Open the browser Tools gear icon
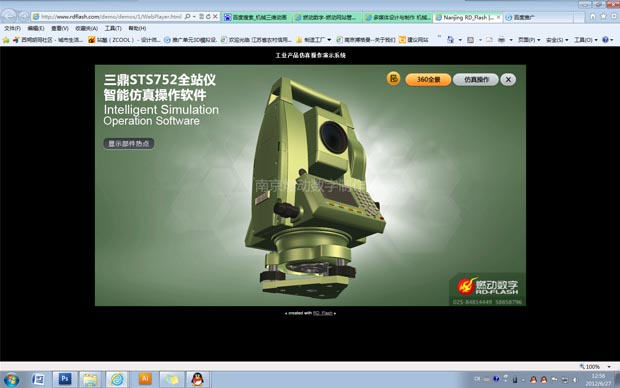Screen dimensions: 620x388 (x=614, y=16)
